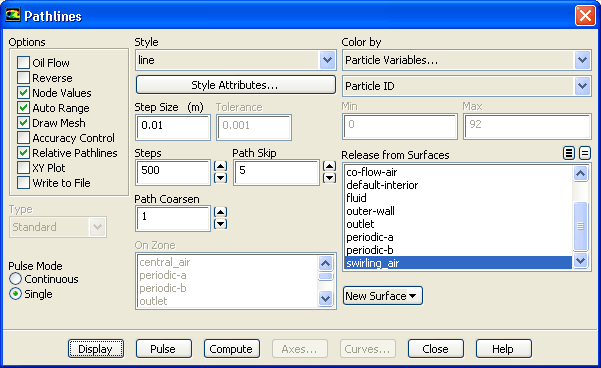The image size is (601, 368).
Task: Deselect all surfaces icon above Release from Surfaces
Action: pos(585,153)
